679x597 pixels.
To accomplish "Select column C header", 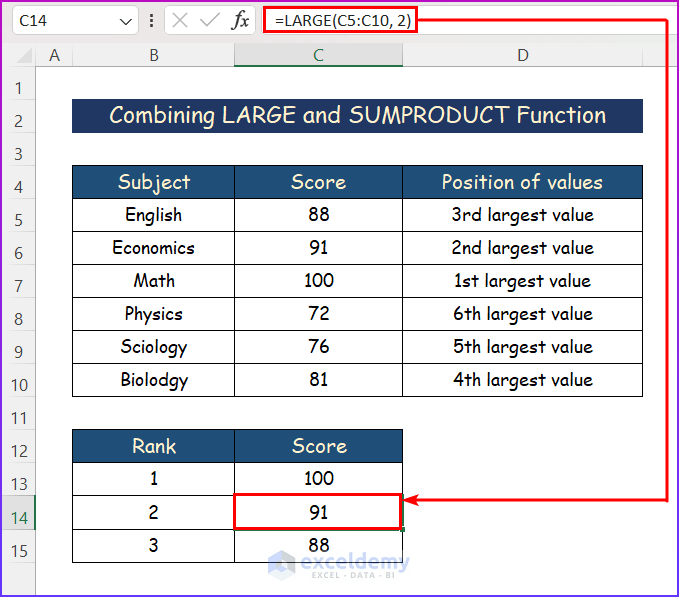I will pos(318,55).
